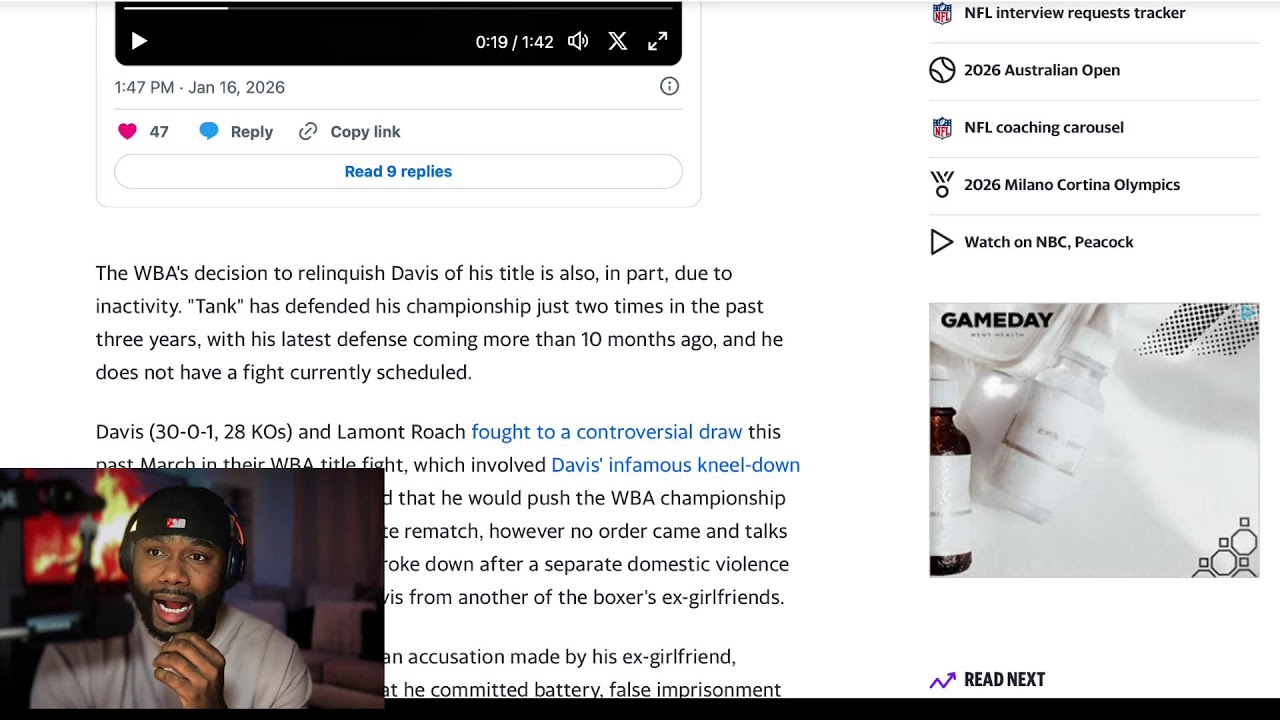The width and height of the screenshot is (1280, 720).
Task: Click the NFL shield beside interview requests tracker
Action: 942,13
